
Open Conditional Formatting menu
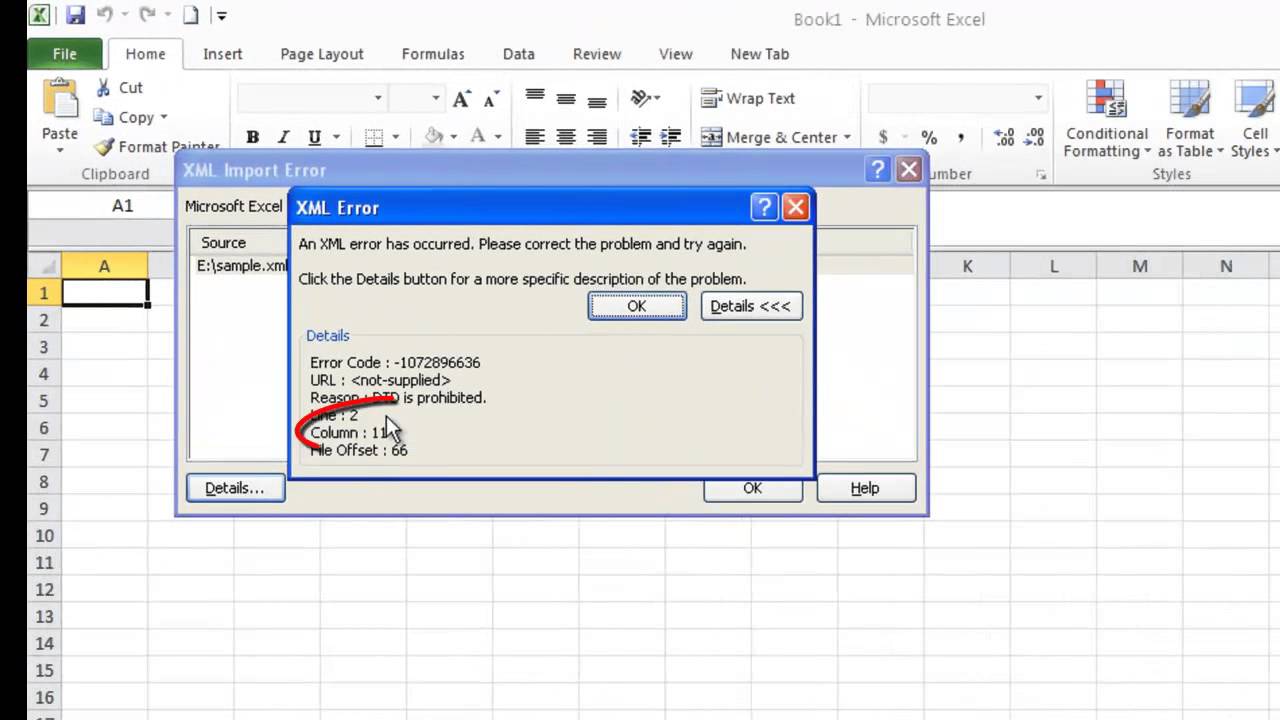tap(1106, 119)
